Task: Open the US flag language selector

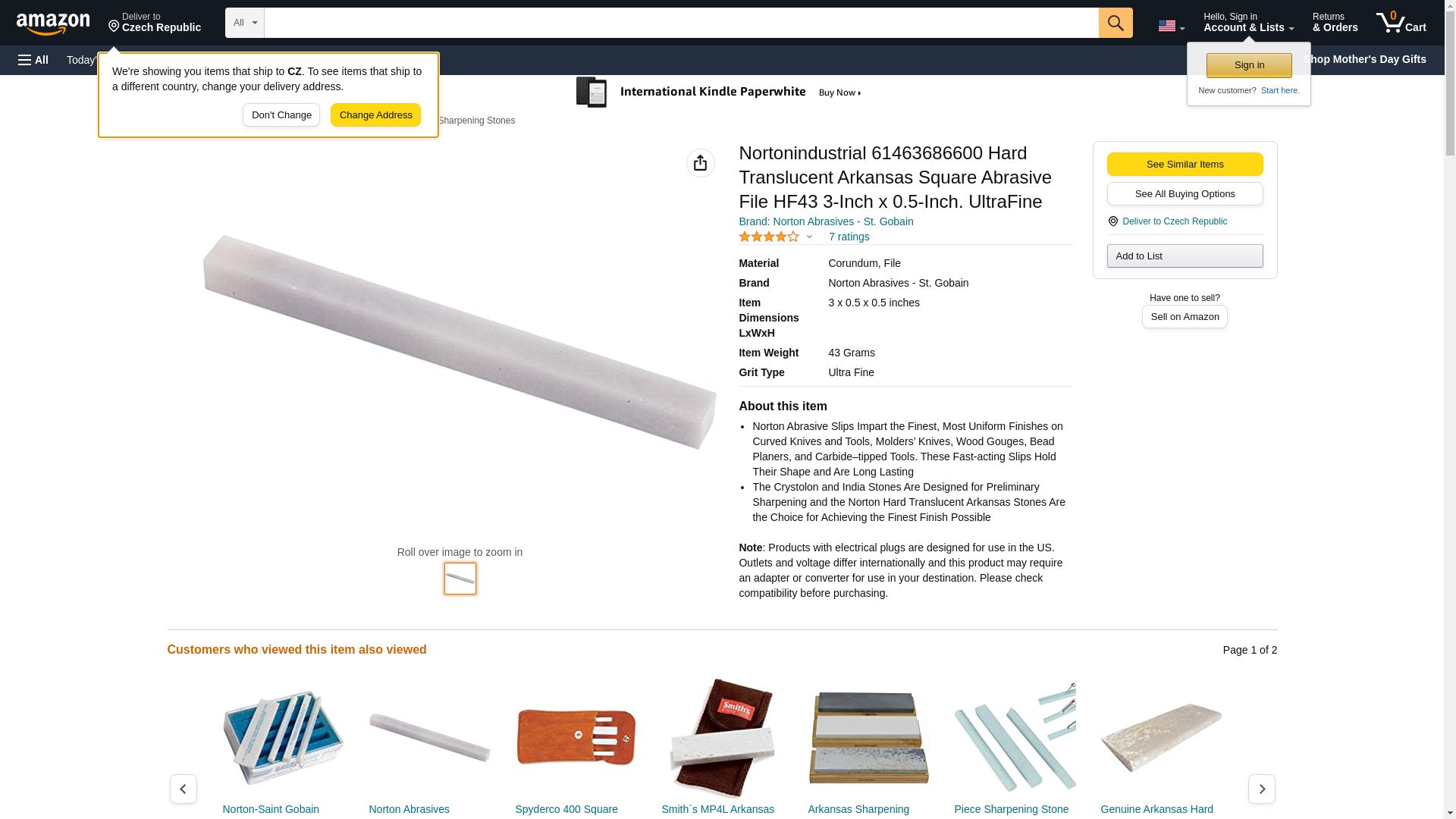Action: point(1171,26)
